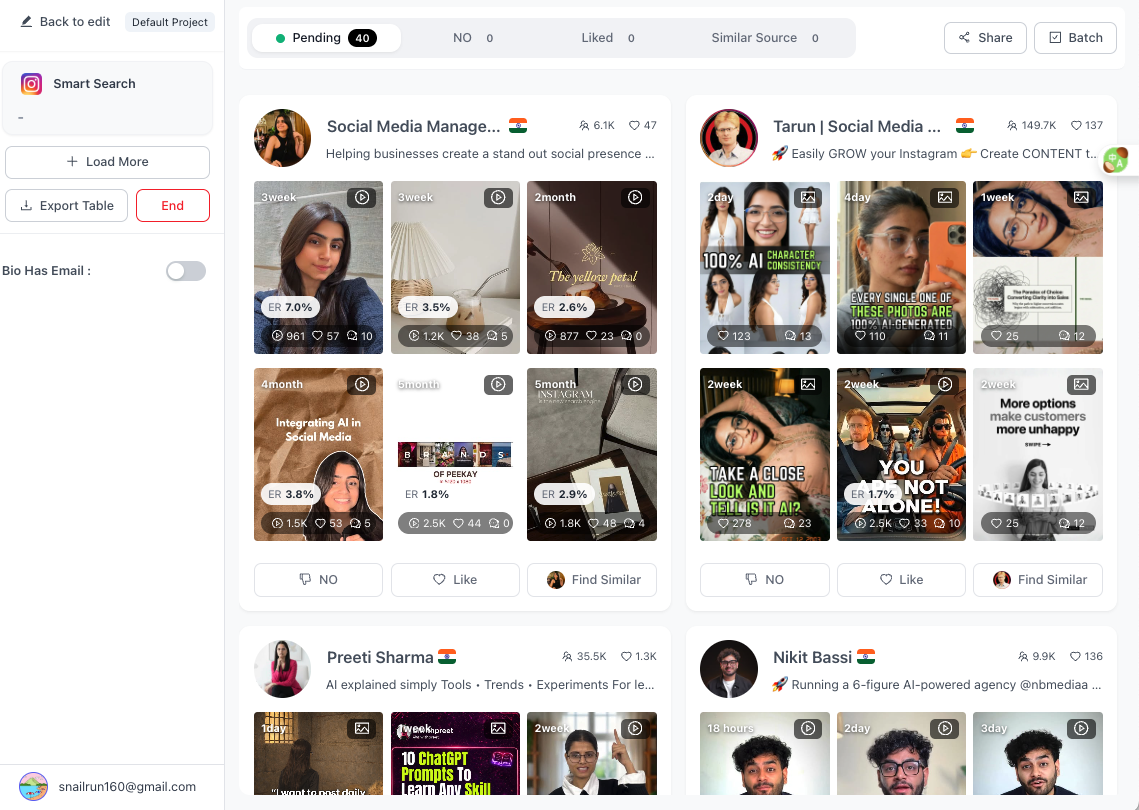Enable the 'Bio Has Email' toggle
Screen dimensions: 1139x810
[x=185, y=270]
